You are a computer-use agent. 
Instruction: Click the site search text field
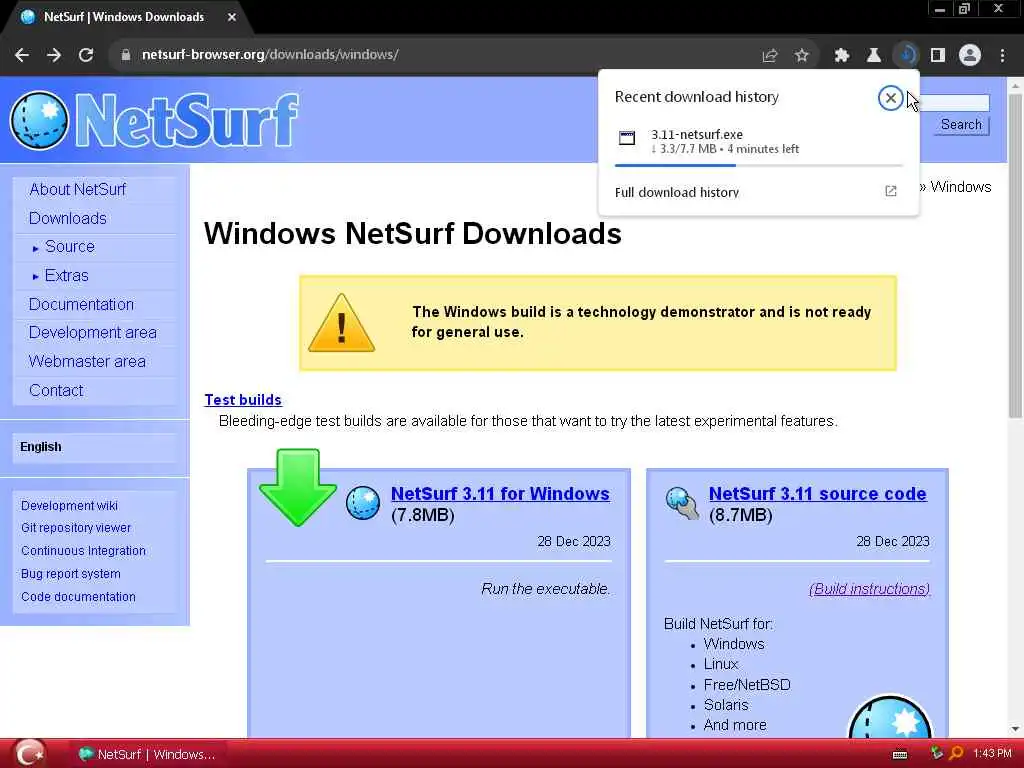[955, 103]
